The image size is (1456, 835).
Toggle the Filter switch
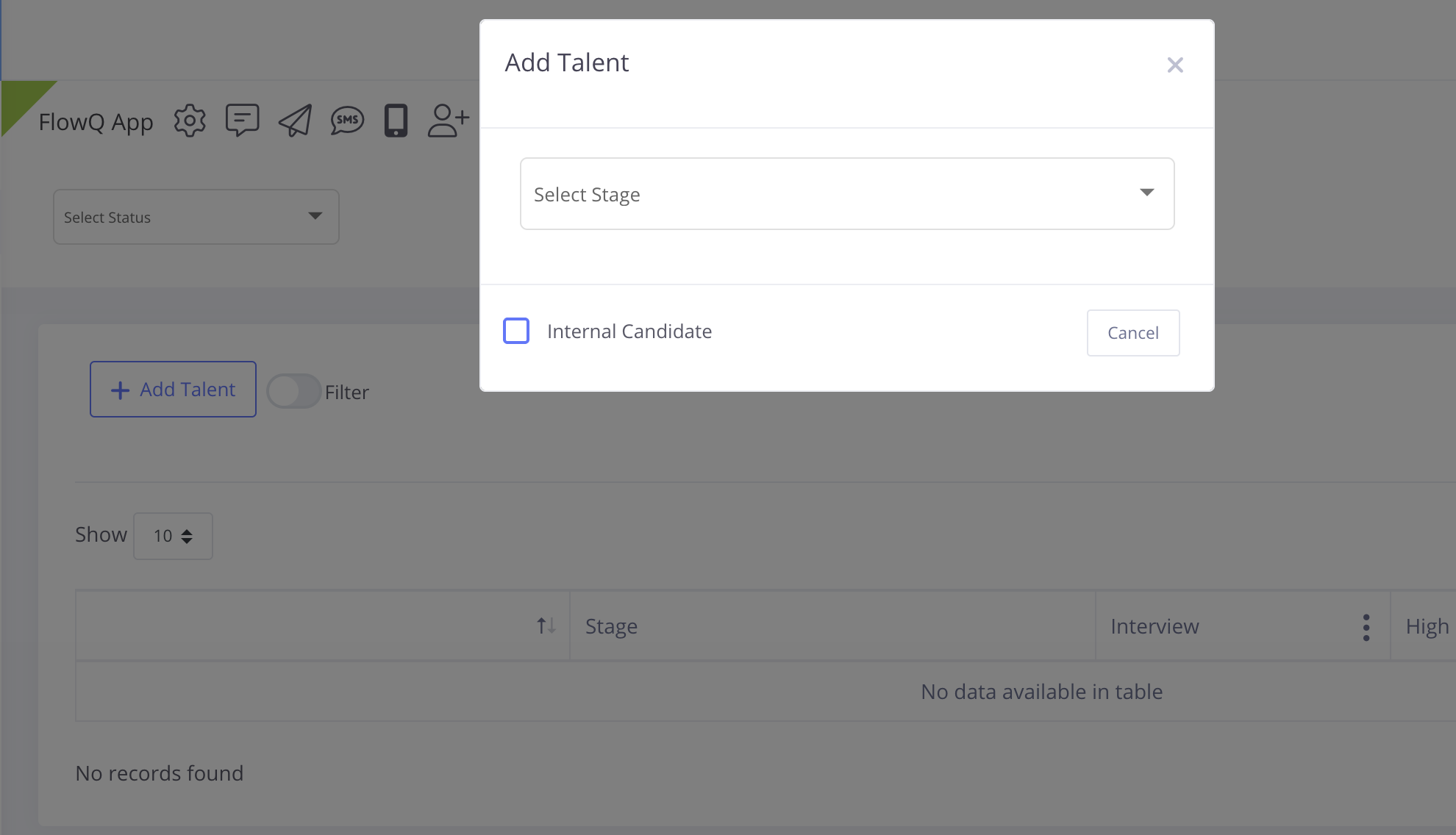(x=293, y=391)
